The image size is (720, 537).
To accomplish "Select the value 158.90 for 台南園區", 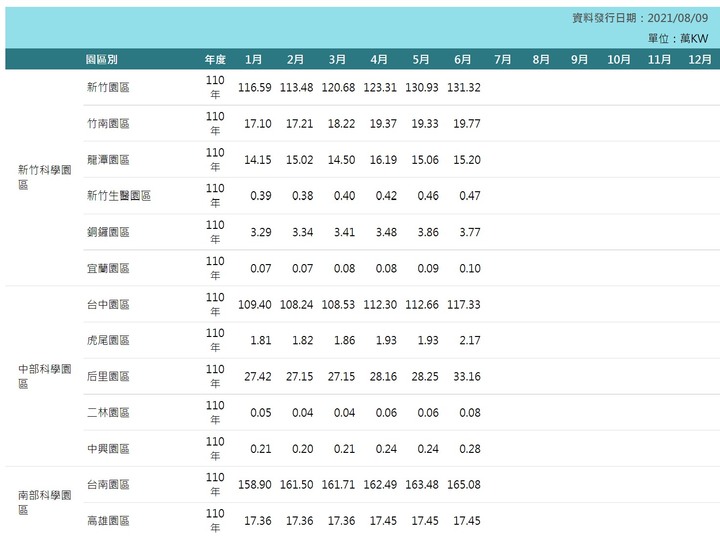I will click(254, 485).
